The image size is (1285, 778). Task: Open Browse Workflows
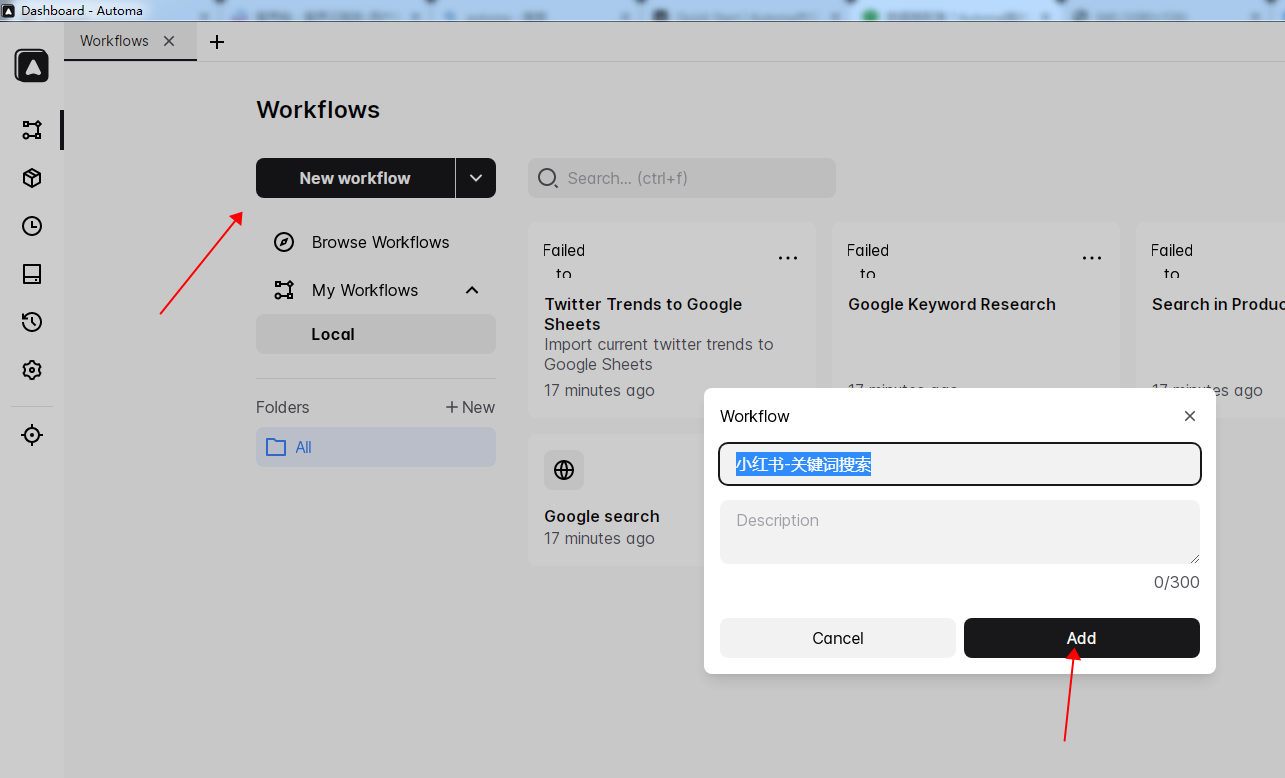pos(376,242)
